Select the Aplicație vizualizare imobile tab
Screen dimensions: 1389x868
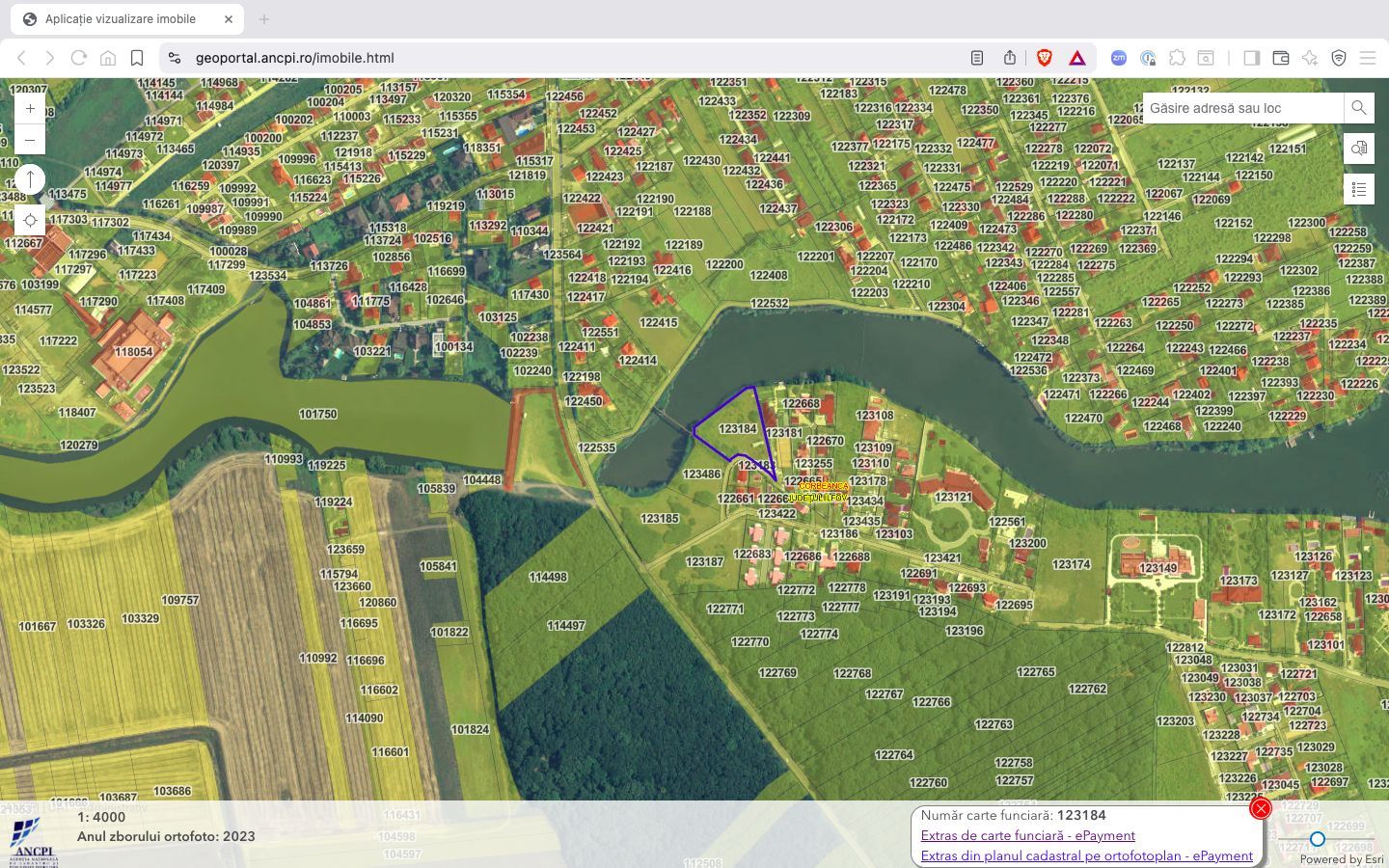click(121, 19)
